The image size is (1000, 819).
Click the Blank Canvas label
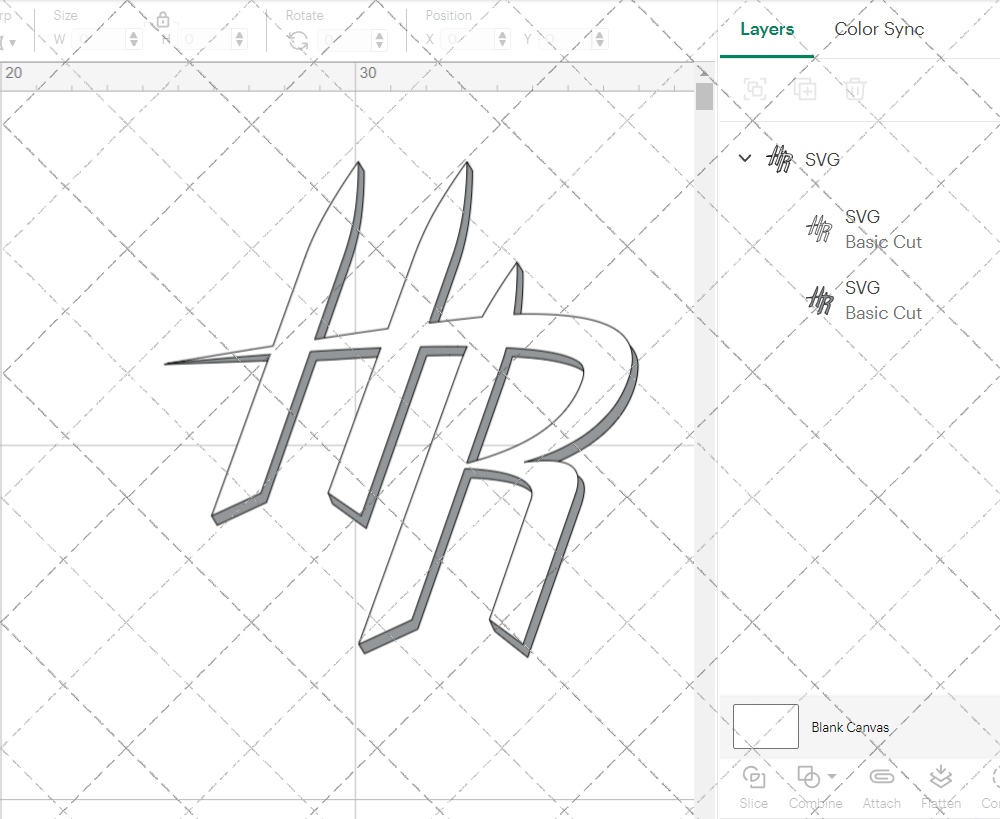pyautogui.click(x=850, y=727)
